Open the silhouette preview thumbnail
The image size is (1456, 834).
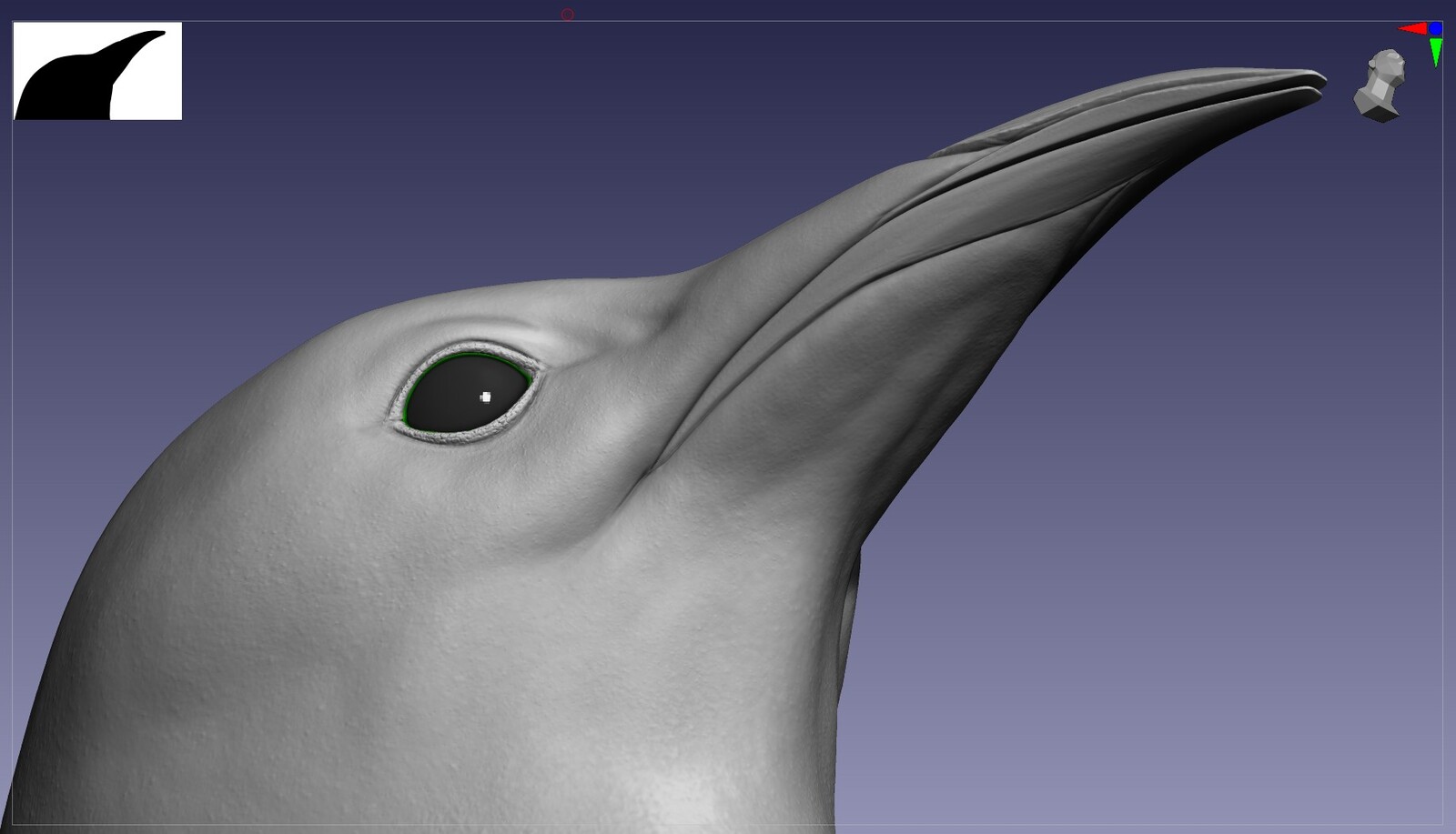click(x=97, y=71)
